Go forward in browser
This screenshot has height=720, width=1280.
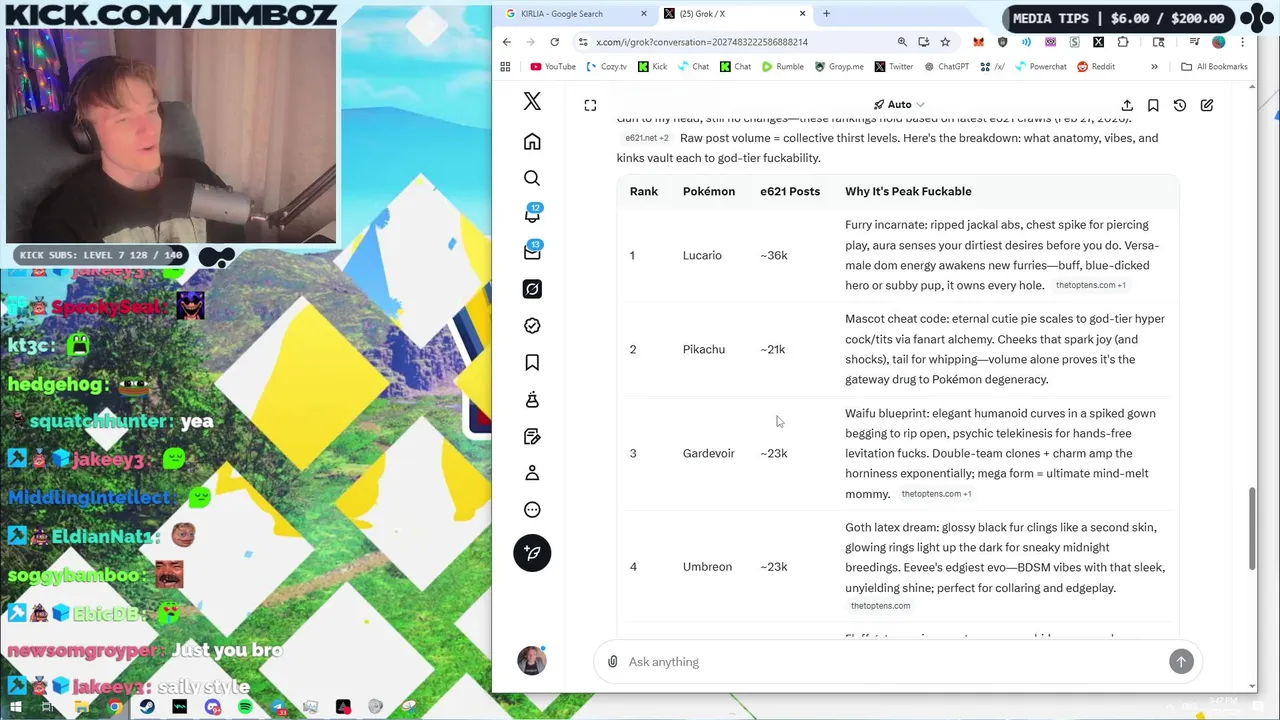(x=530, y=42)
